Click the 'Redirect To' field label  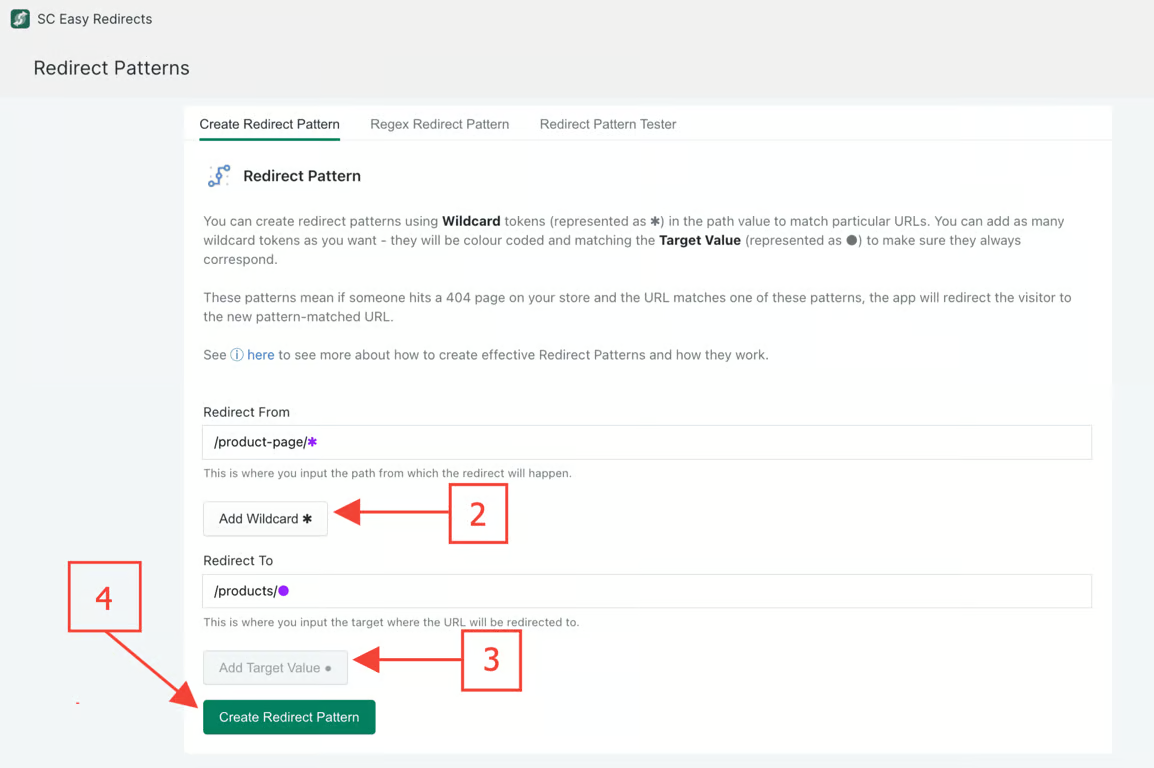(238, 561)
